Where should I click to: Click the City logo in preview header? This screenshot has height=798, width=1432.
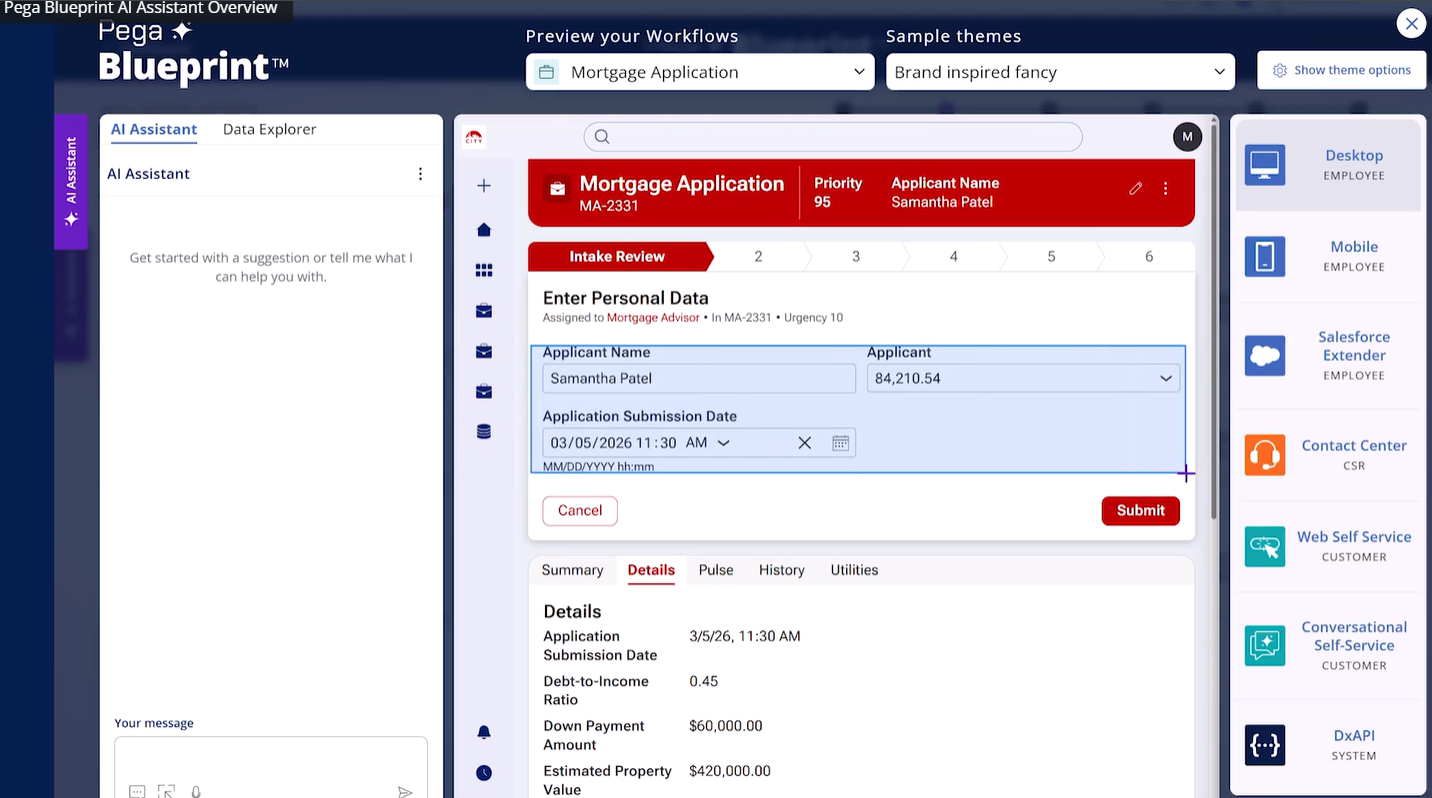tap(474, 138)
